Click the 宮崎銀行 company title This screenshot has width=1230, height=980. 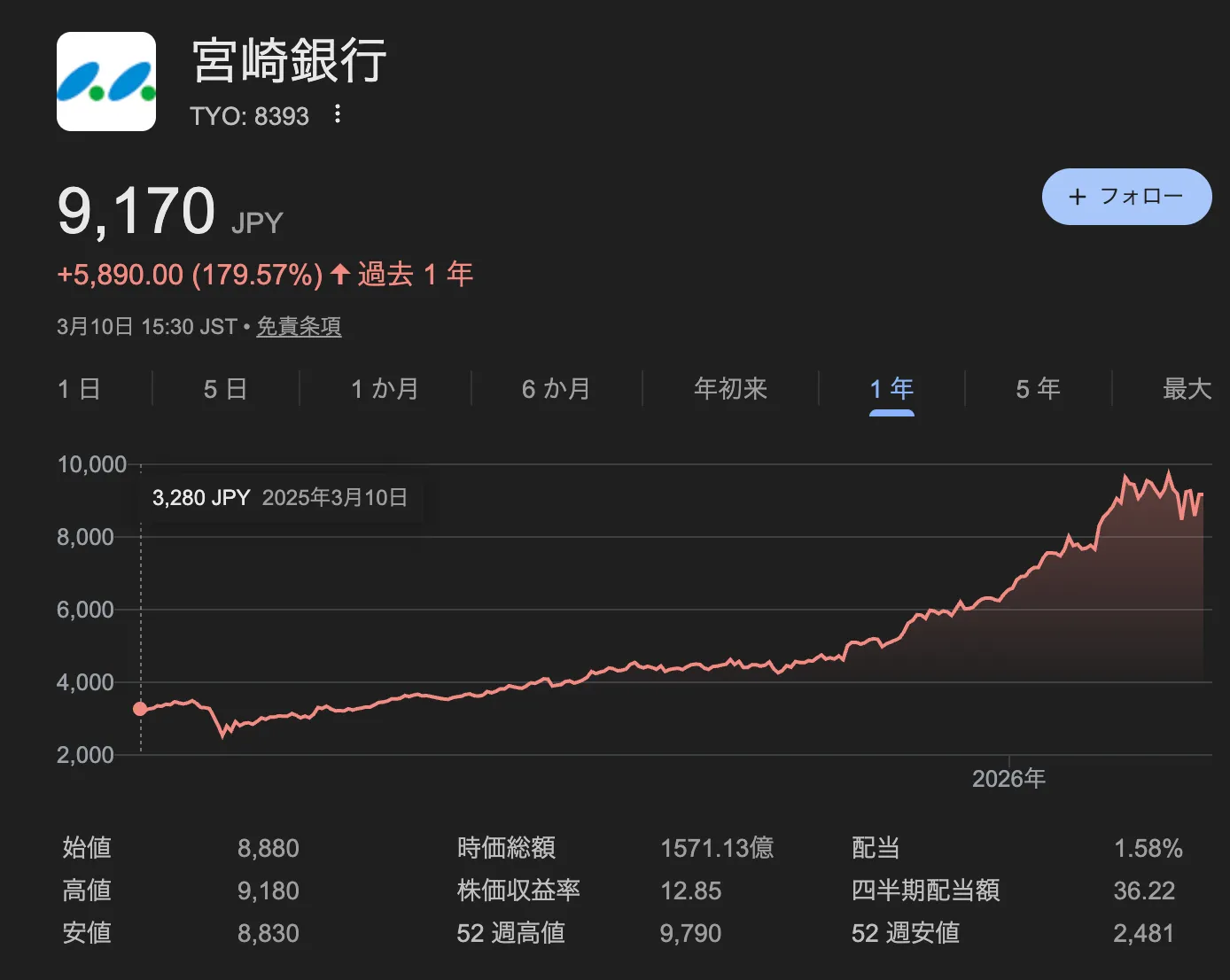290,61
